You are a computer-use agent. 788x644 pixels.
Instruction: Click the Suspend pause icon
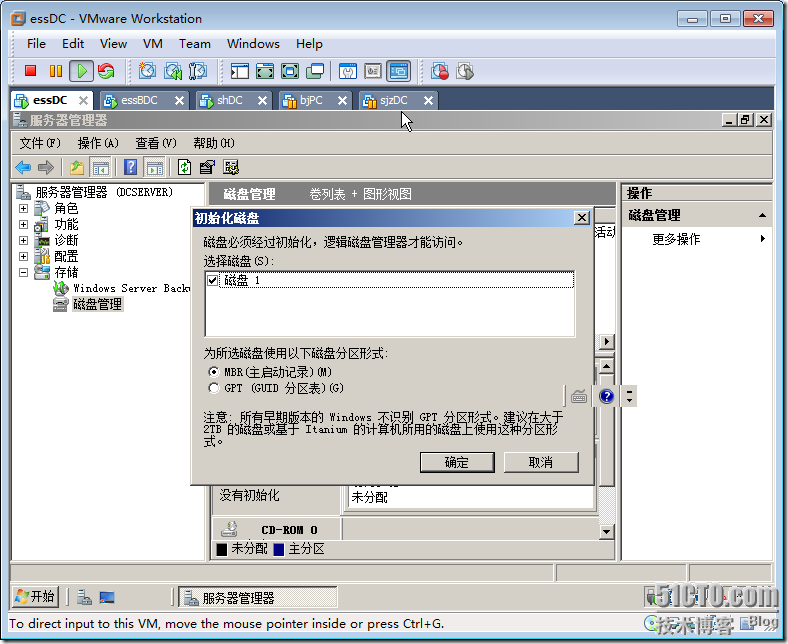(56, 71)
